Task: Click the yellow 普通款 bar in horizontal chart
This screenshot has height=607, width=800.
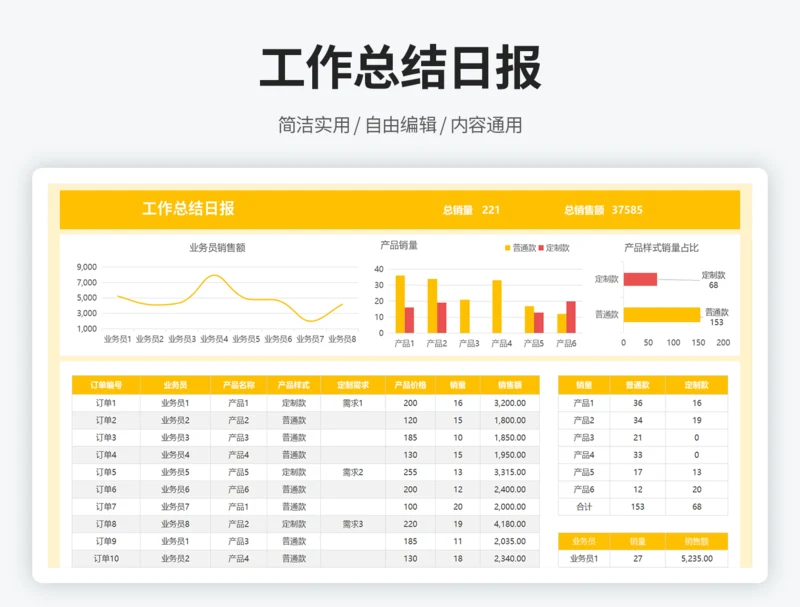Action: pos(661,314)
